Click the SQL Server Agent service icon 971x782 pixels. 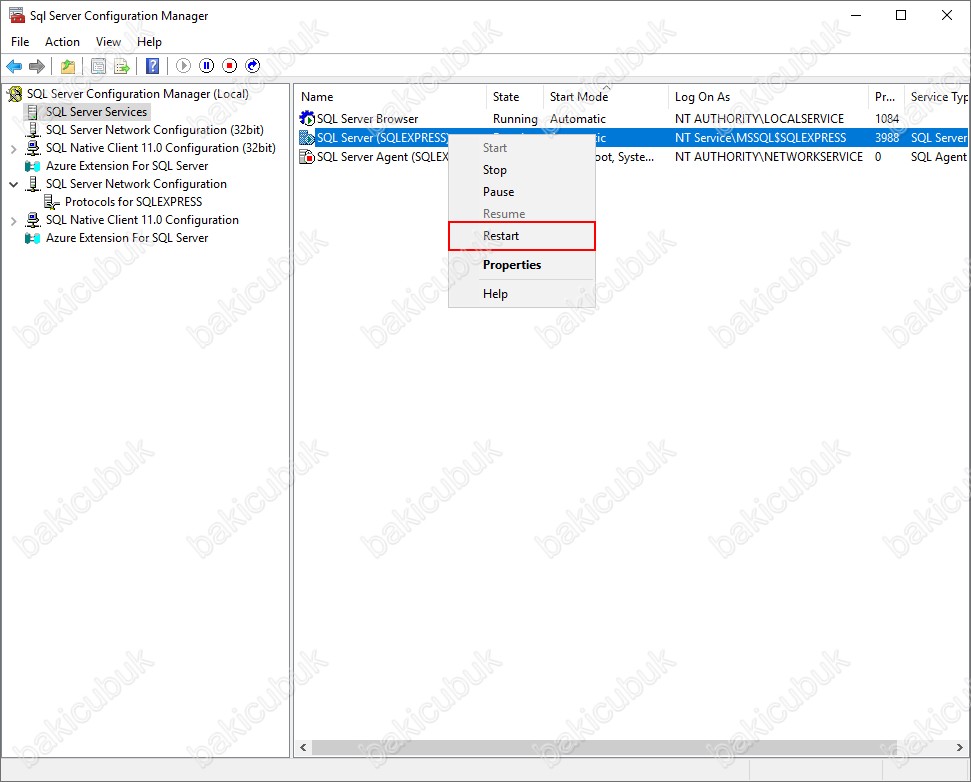coord(307,157)
